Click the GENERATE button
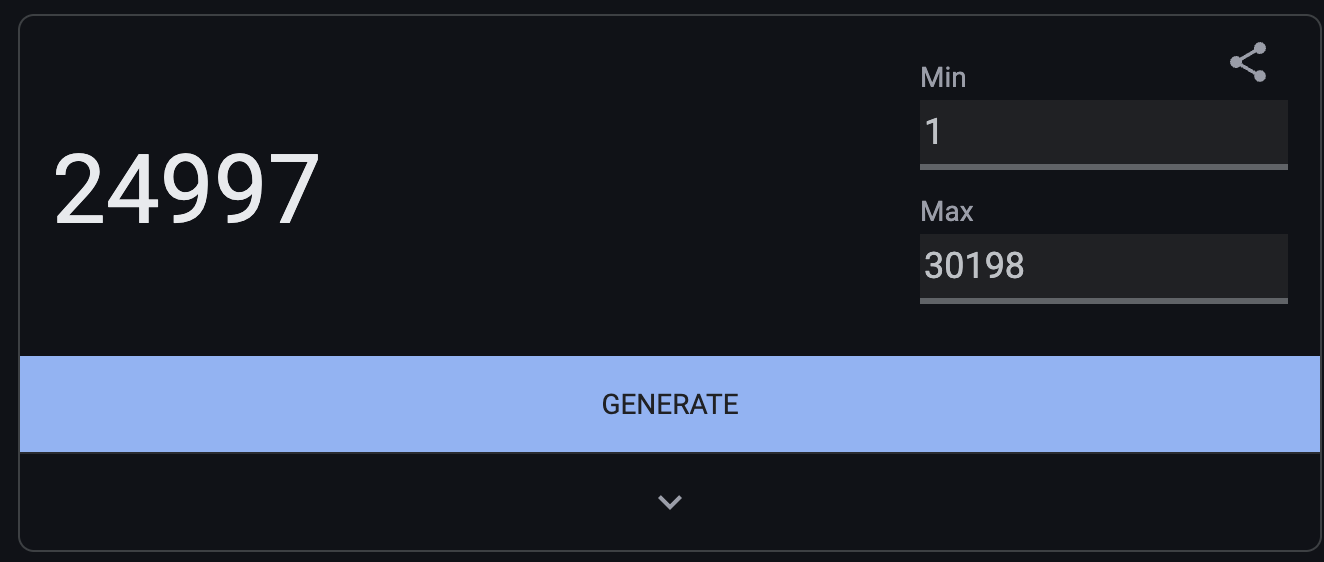This screenshot has width=1324, height=562. pos(670,404)
